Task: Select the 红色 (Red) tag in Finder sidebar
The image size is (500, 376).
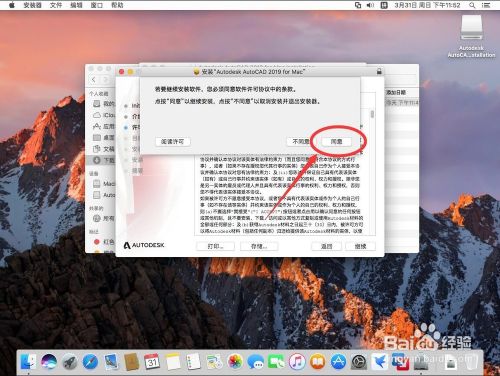Action: [104, 242]
